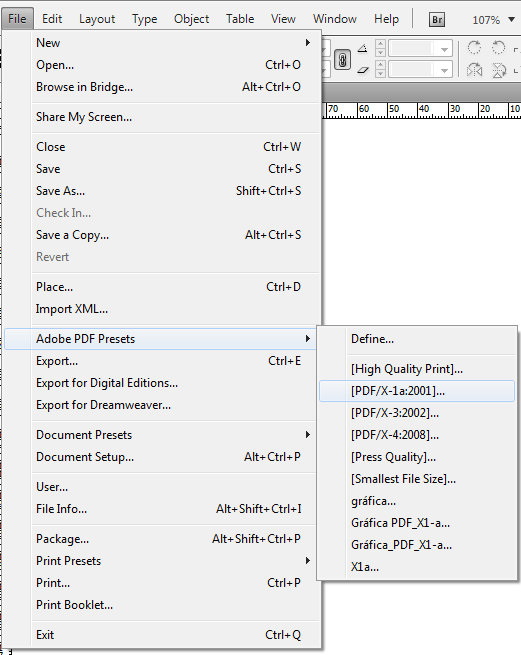
Task: Click the rotation angle icon
Action: pos(363,48)
